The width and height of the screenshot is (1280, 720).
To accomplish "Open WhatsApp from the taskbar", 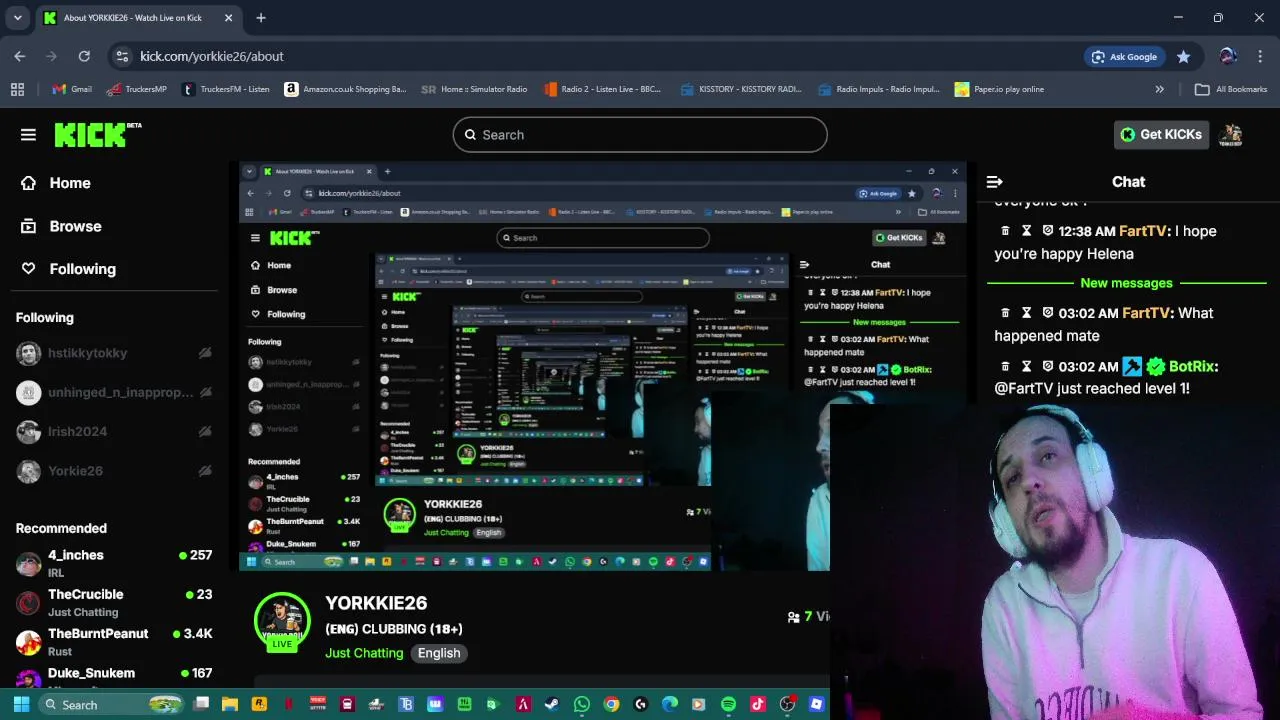I will [581, 704].
